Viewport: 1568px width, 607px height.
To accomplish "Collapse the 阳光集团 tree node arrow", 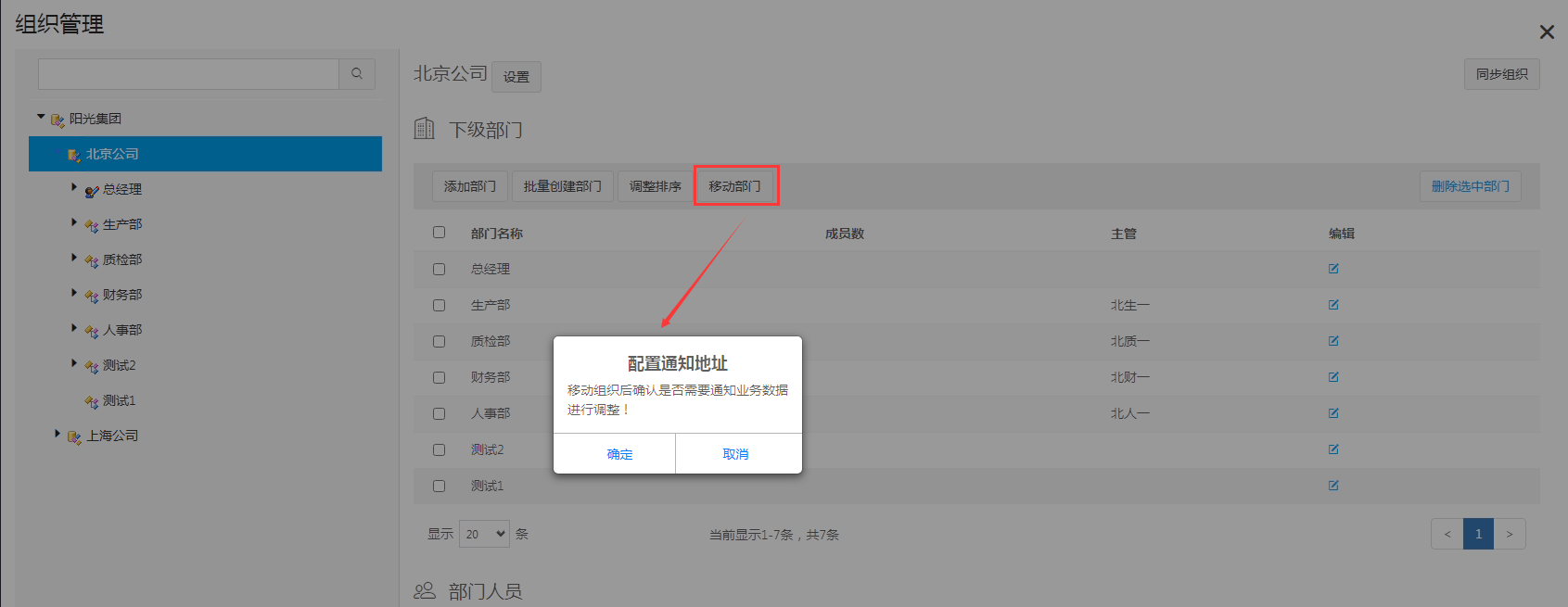I will coord(41,117).
